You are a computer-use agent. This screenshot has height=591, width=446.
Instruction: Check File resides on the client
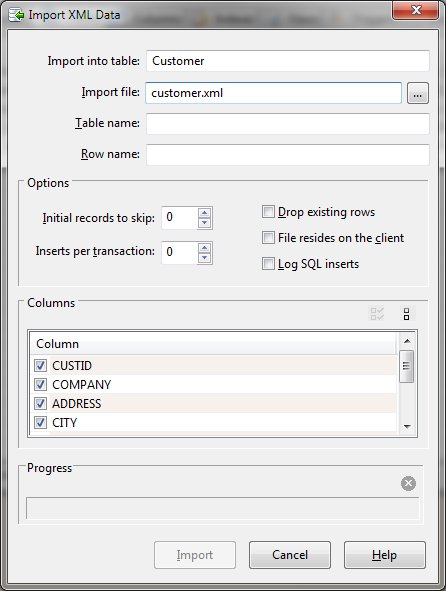click(268, 238)
